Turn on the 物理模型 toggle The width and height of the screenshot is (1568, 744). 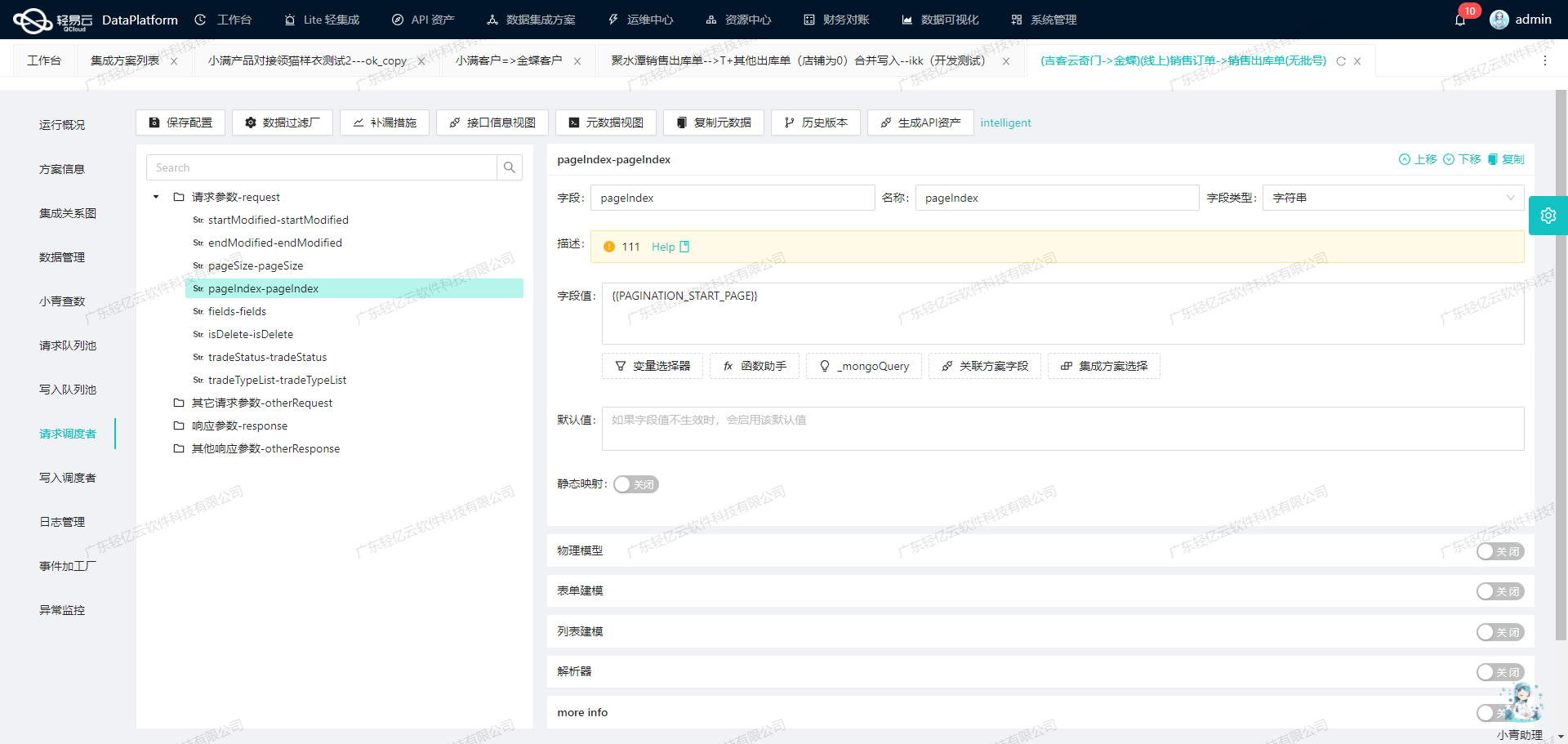(x=1500, y=551)
